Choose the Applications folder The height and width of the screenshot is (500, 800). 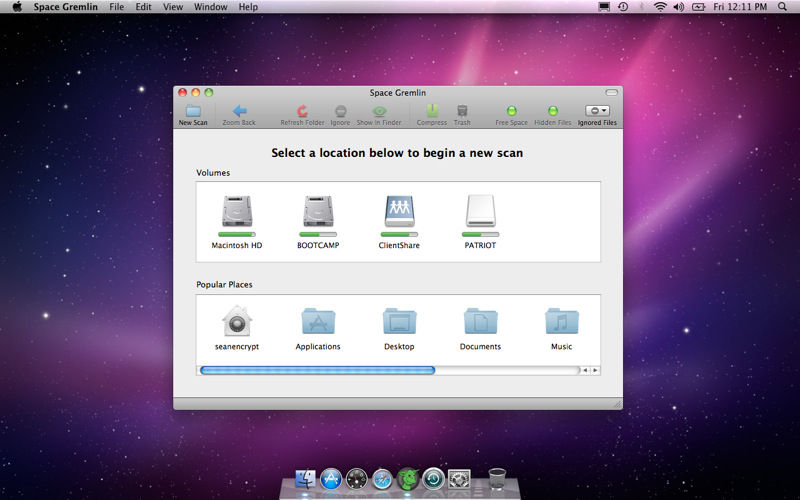click(318, 320)
